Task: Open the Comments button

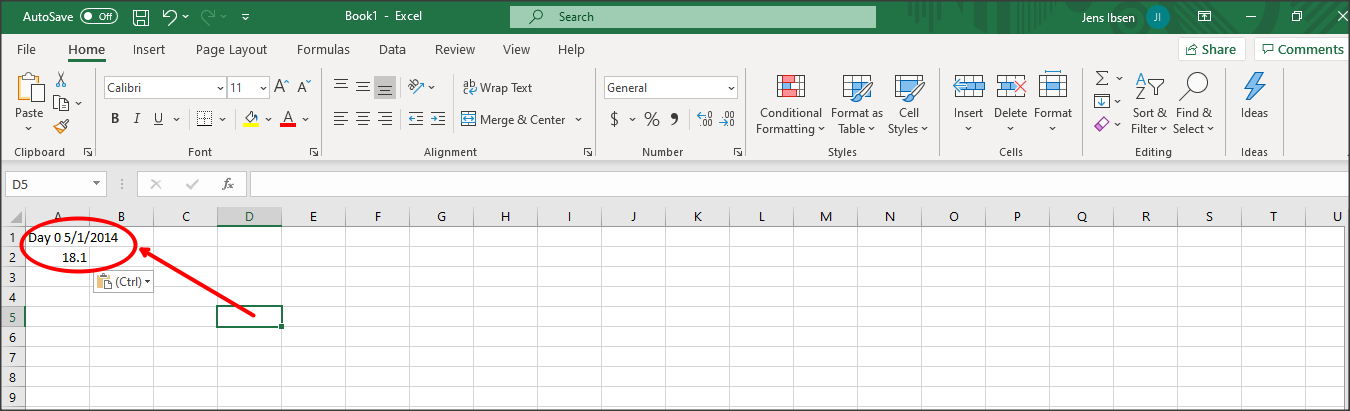Action: coord(1300,49)
